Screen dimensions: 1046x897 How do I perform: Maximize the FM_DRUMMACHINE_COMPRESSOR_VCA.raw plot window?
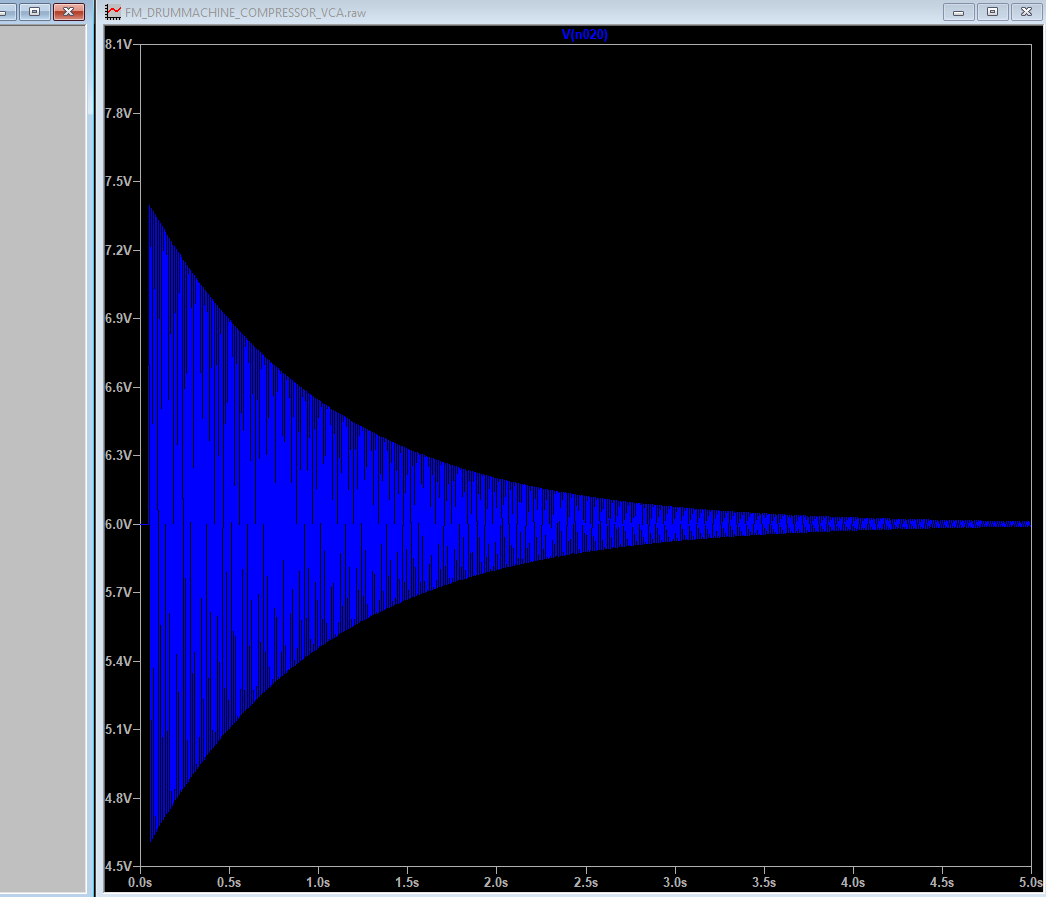[992, 12]
